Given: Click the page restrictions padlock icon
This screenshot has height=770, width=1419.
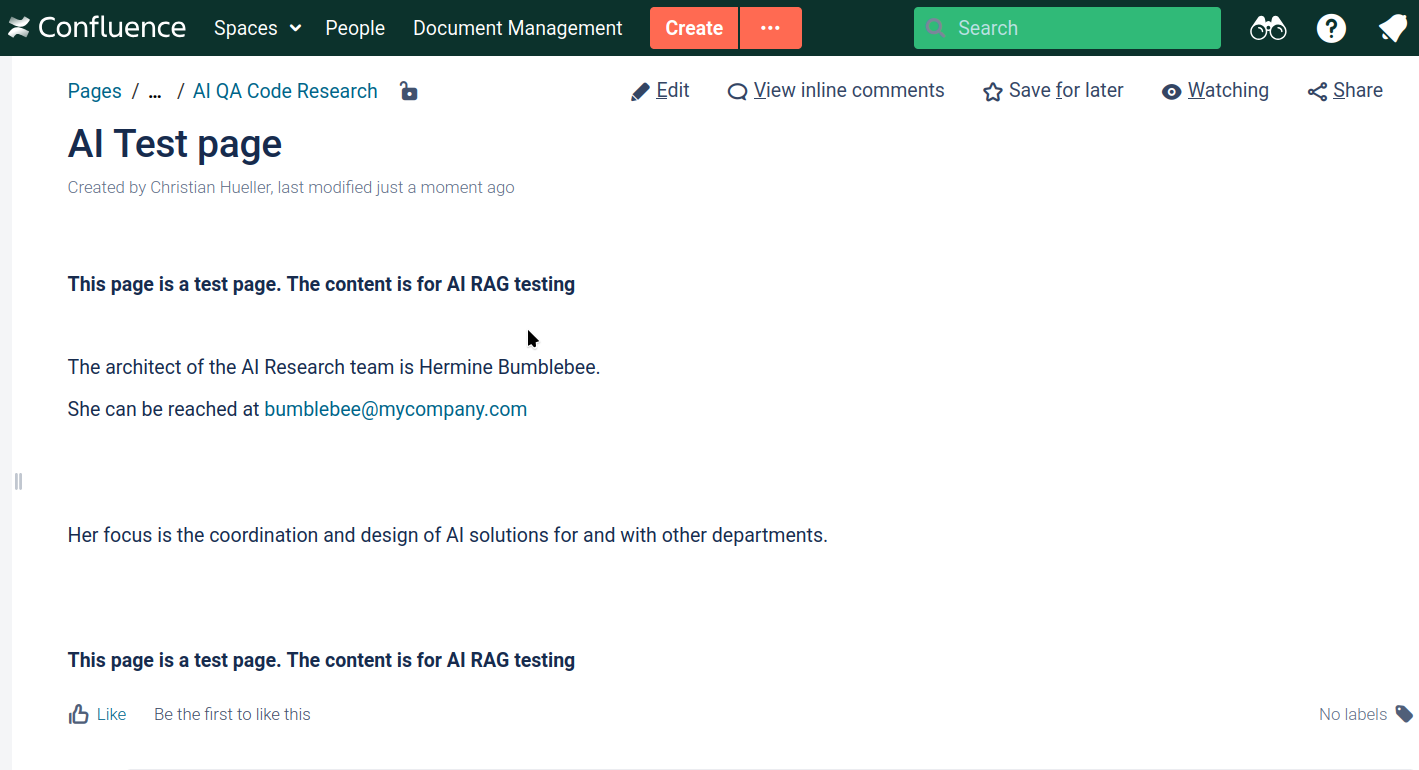Looking at the screenshot, I should [x=408, y=91].
